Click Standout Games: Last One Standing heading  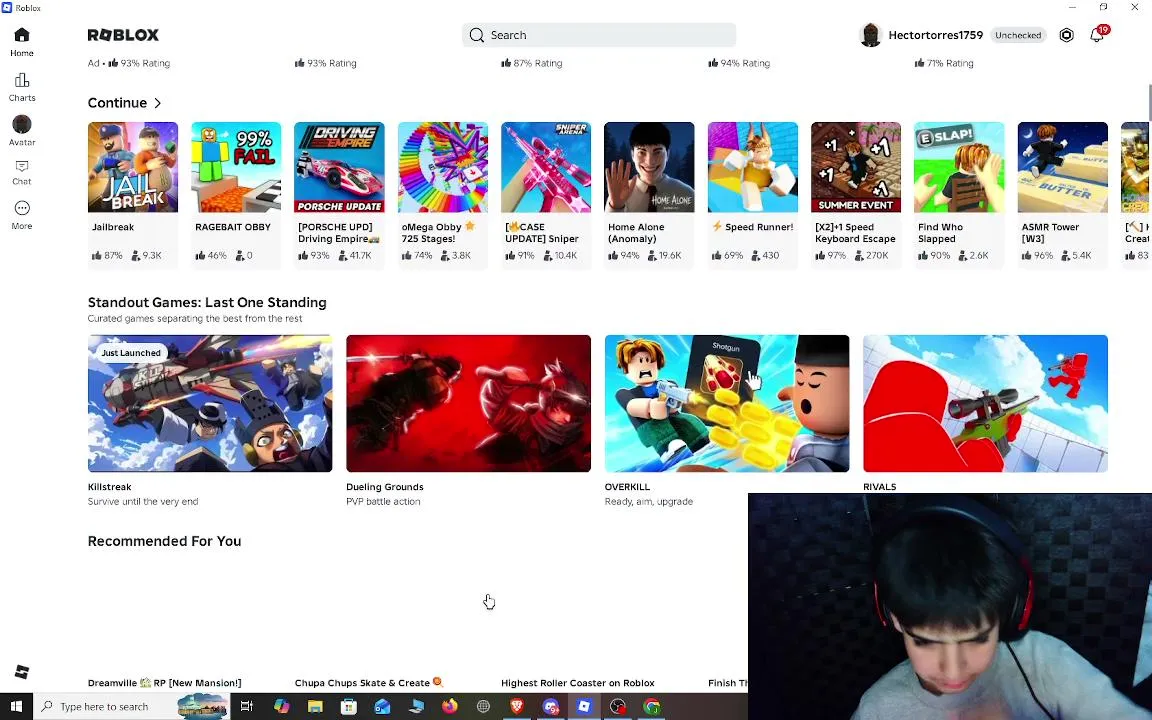(206, 302)
